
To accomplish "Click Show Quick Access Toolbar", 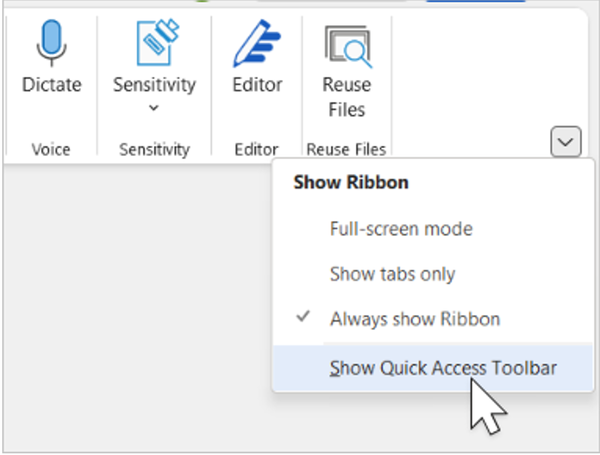I will tap(443, 367).
